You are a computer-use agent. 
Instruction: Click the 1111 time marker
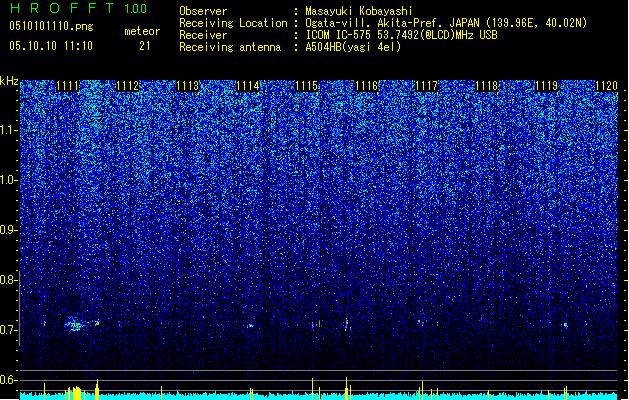(67, 86)
